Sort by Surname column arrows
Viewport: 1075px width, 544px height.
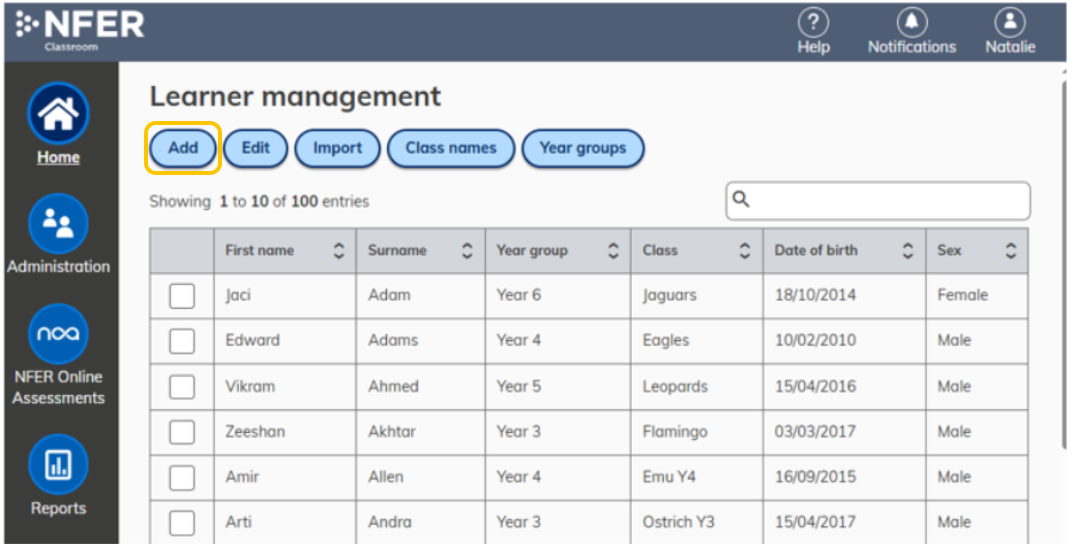[x=467, y=250]
